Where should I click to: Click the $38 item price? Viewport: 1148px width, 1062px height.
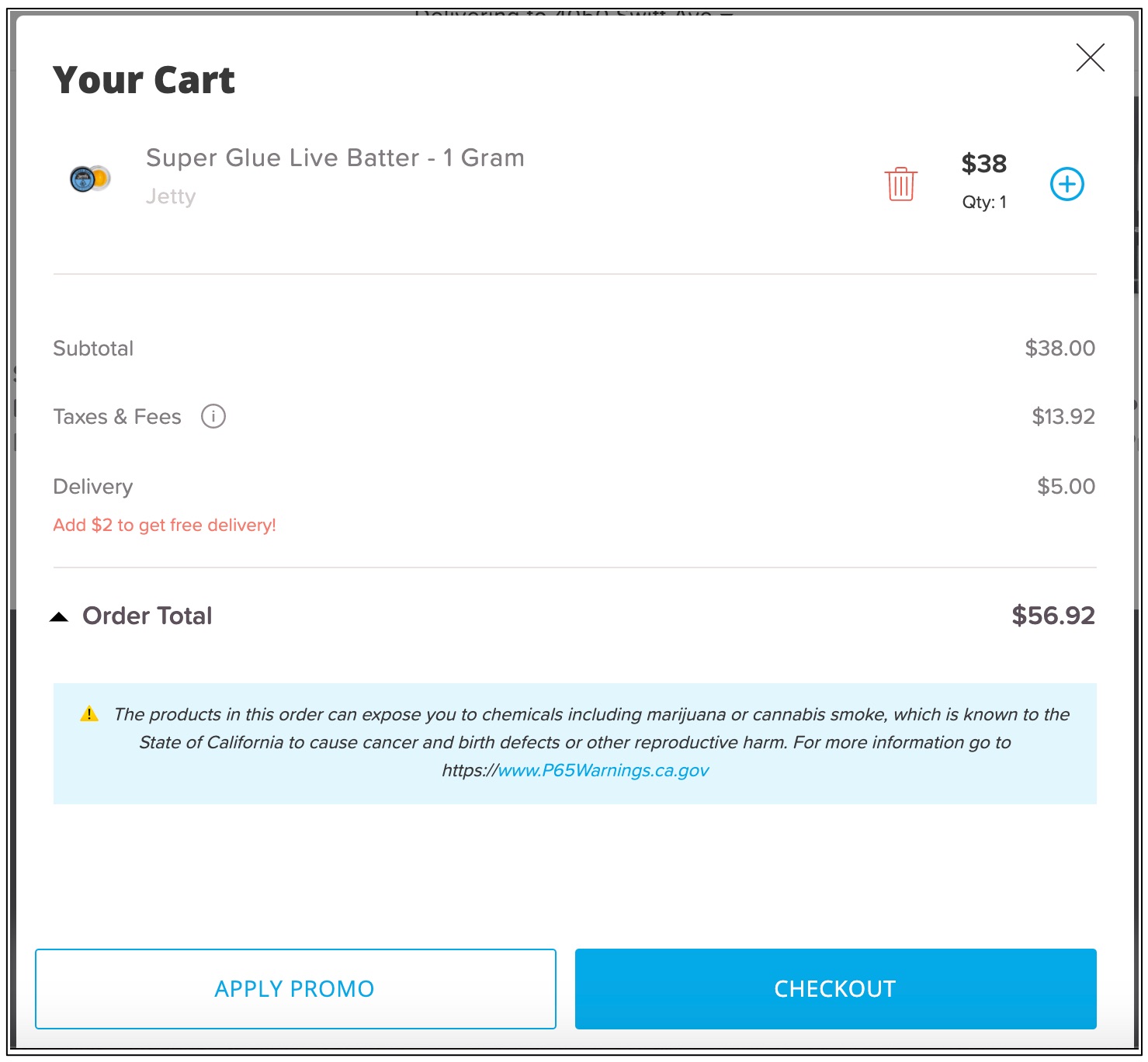point(984,164)
